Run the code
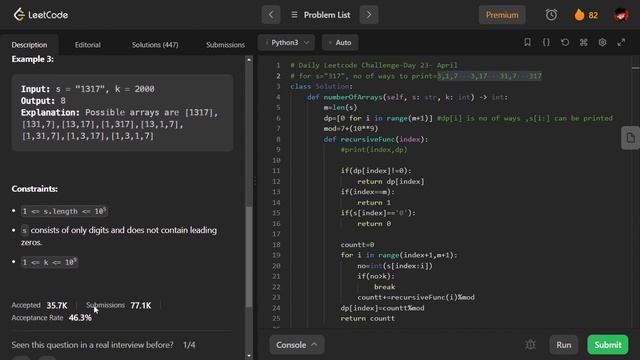Image resolution: width=640 pixels, height=360 pixels. tap(564, 345)
